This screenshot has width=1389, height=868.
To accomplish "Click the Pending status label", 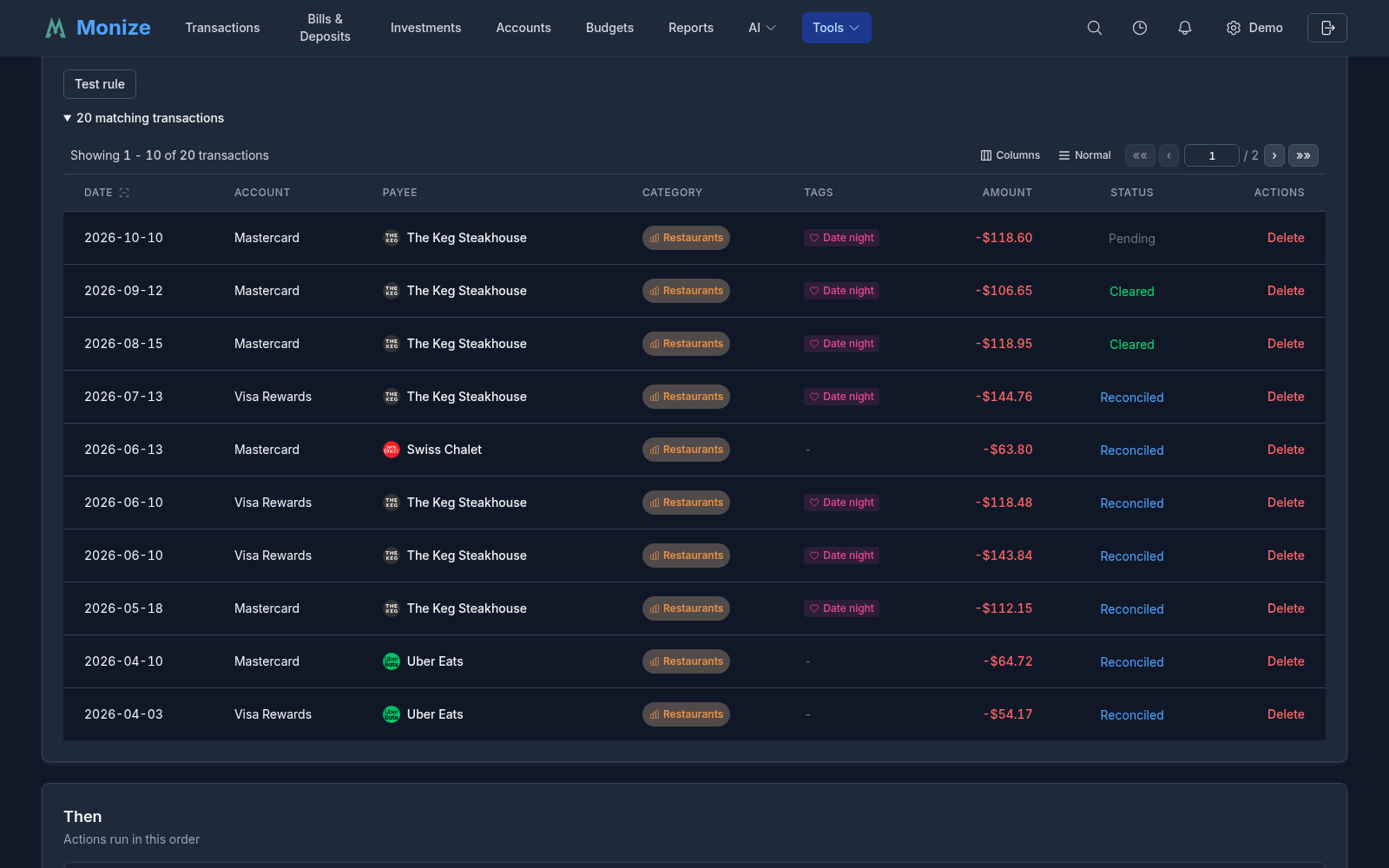I will [x=1131, y=239].
